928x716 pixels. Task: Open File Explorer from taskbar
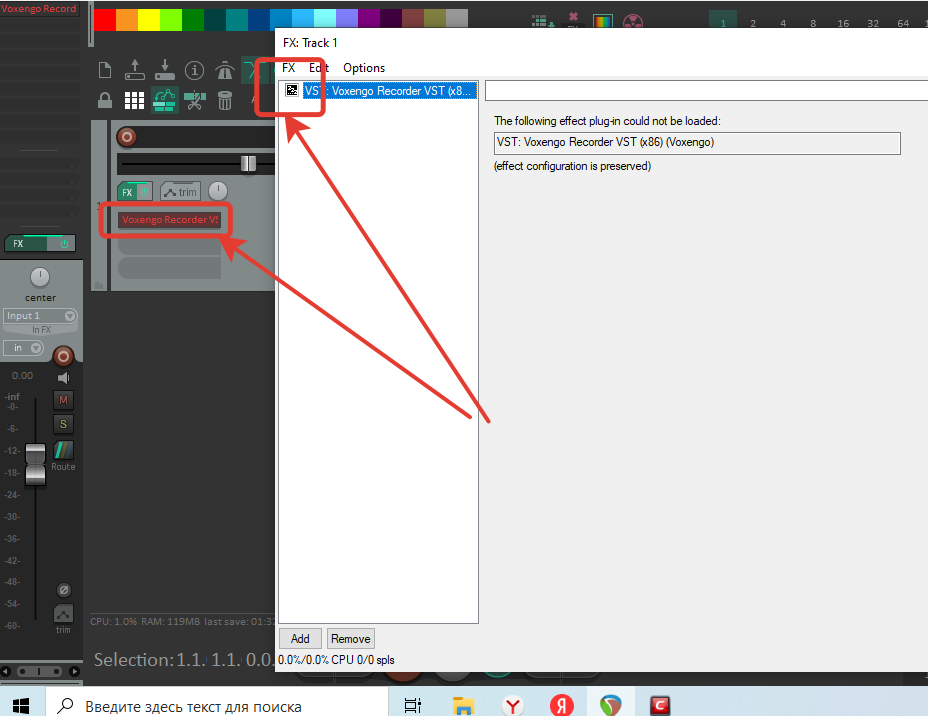pos(463,705)
